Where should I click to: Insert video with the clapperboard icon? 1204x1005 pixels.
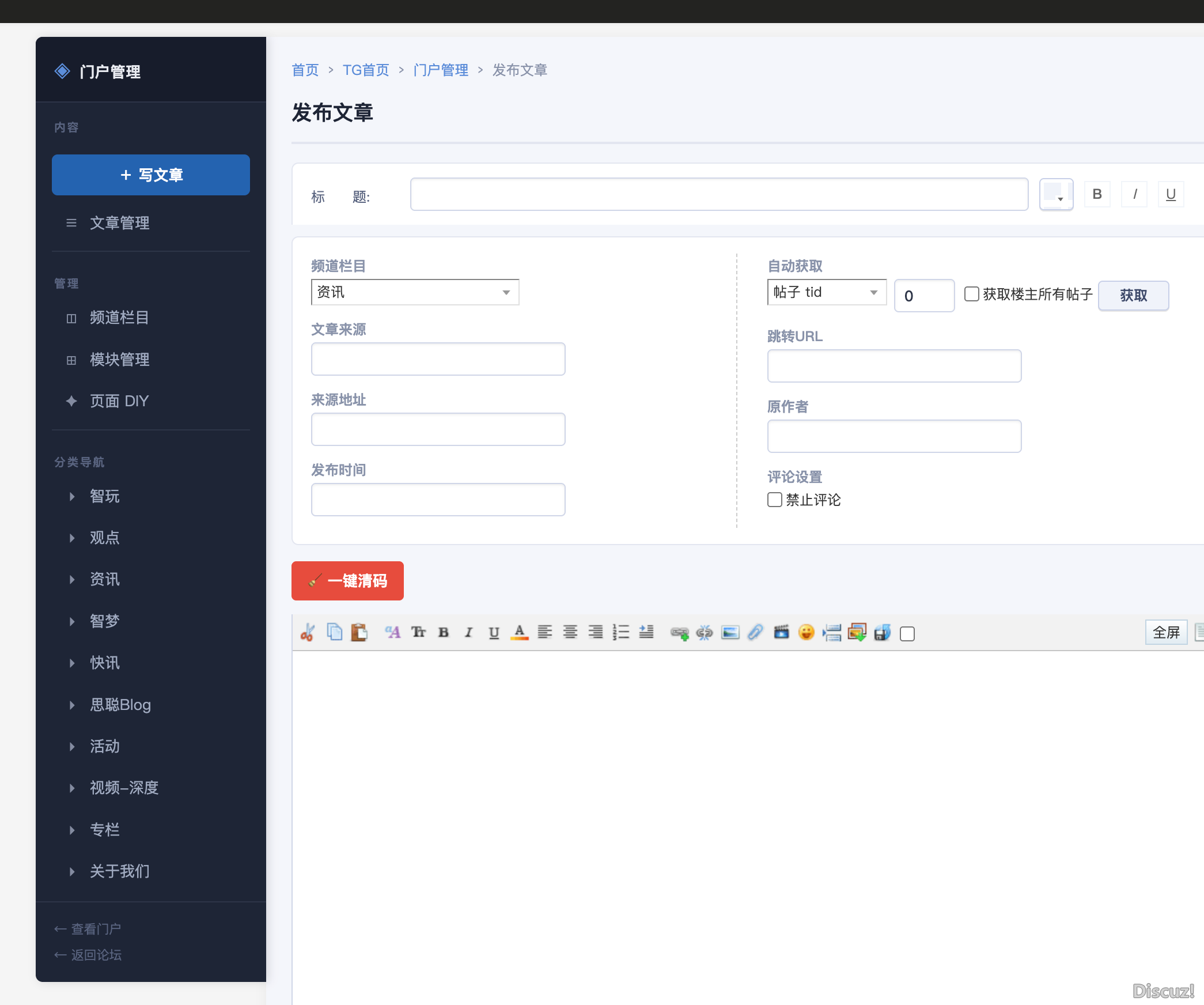click(781, 633)
